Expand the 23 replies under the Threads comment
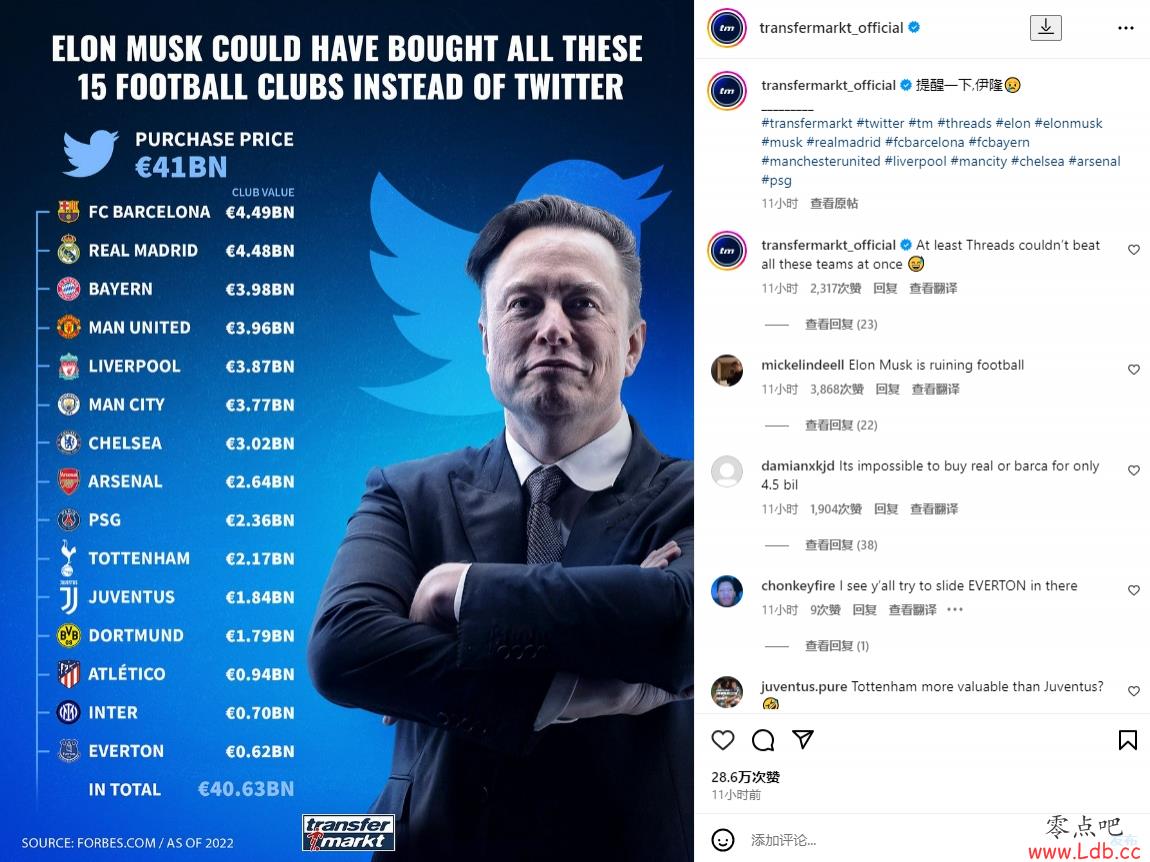1150x862 pixels. 840,324
